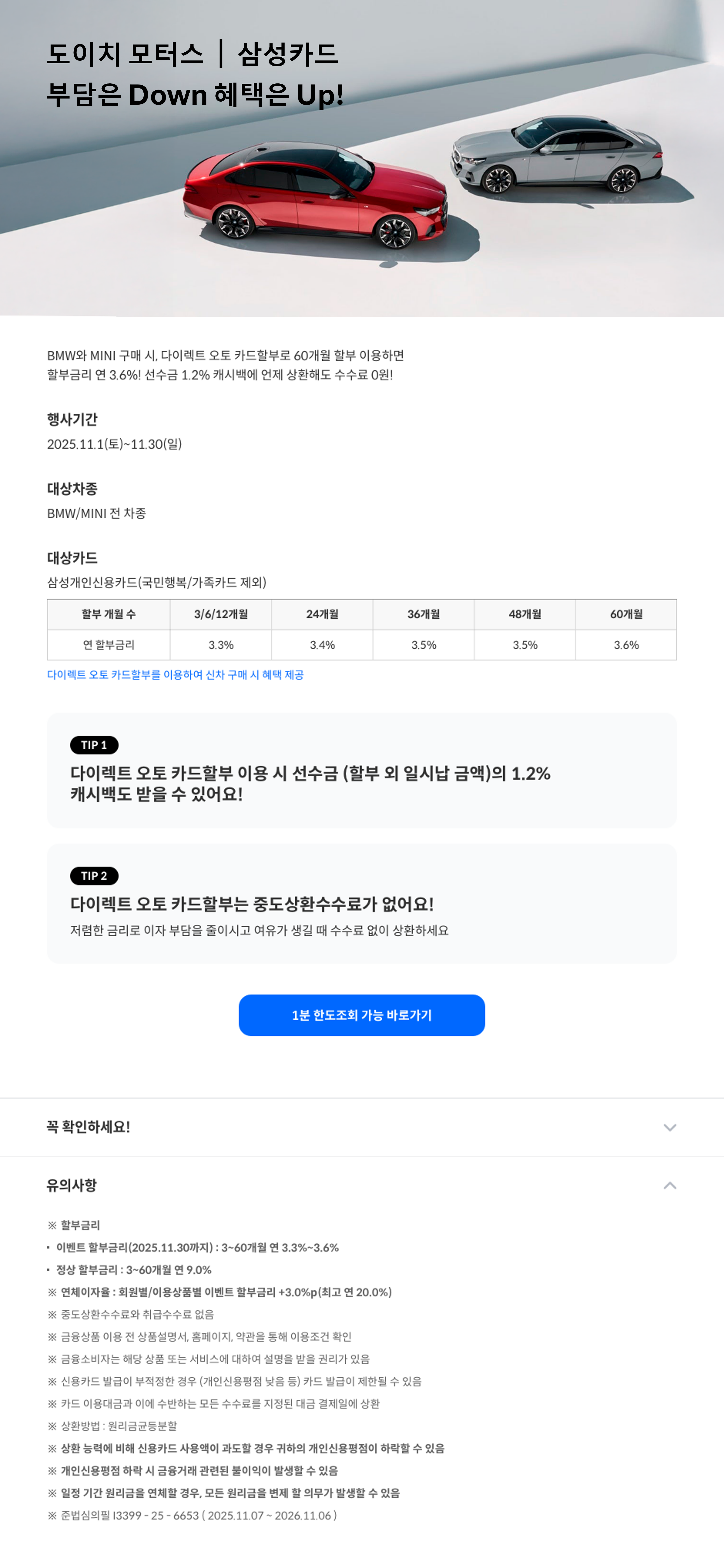724x1568 pixels.
Task: Click the TIP 1 "선수금" cashback headline
Action: point(310,774)
